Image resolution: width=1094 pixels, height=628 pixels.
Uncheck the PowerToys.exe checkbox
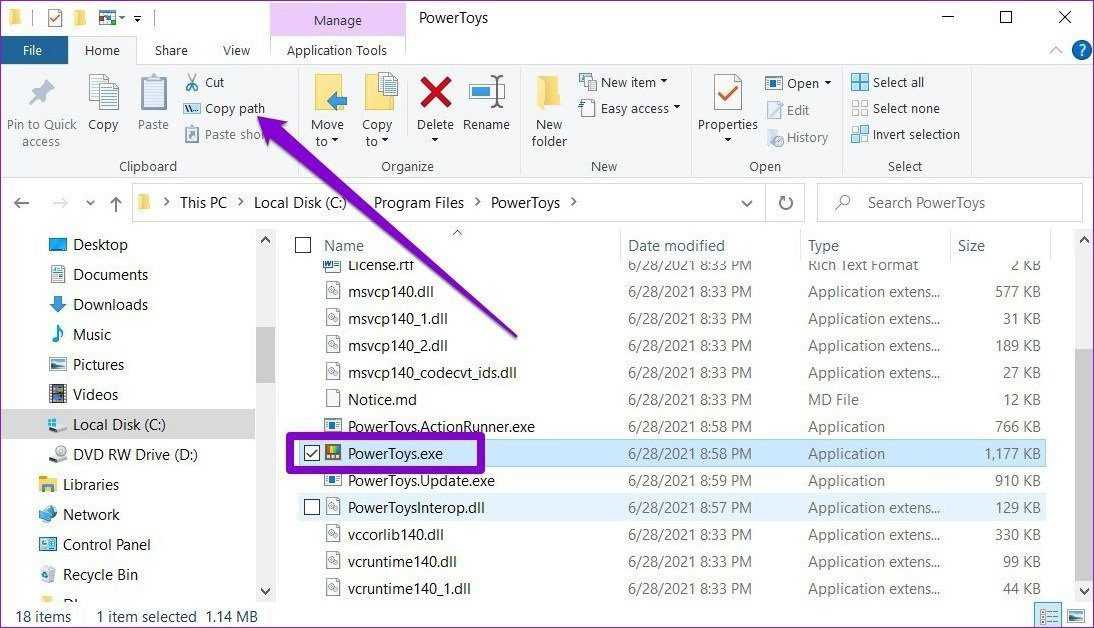coord(311,454)
